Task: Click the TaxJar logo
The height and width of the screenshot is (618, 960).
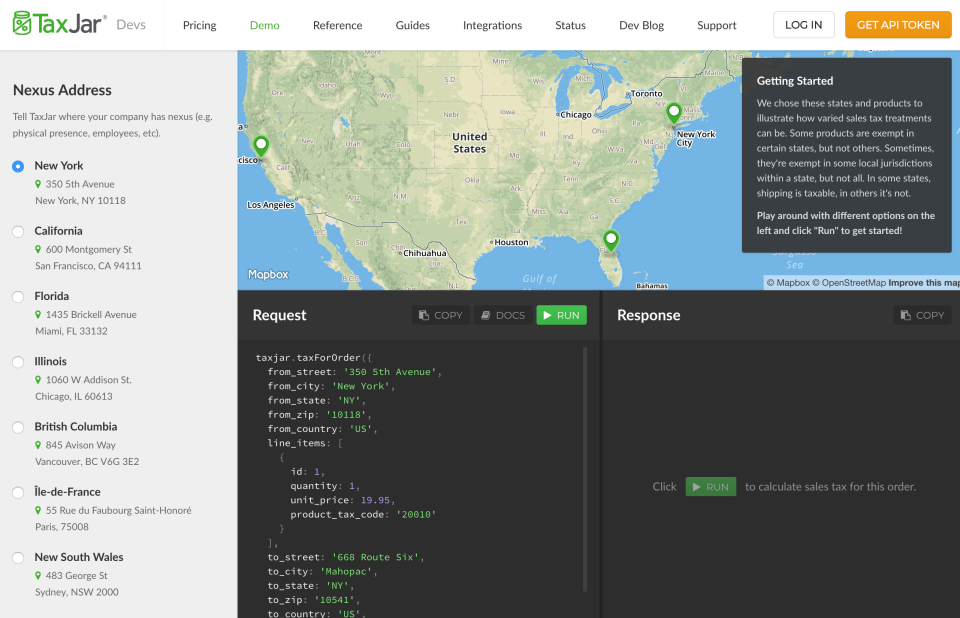Action: click(59, 24)
